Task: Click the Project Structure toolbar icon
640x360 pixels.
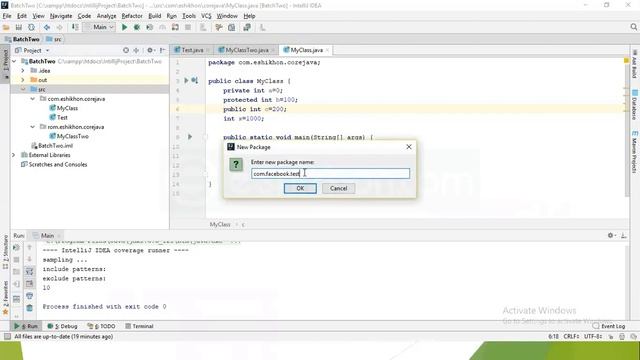Action: click(x=231, y=27)
